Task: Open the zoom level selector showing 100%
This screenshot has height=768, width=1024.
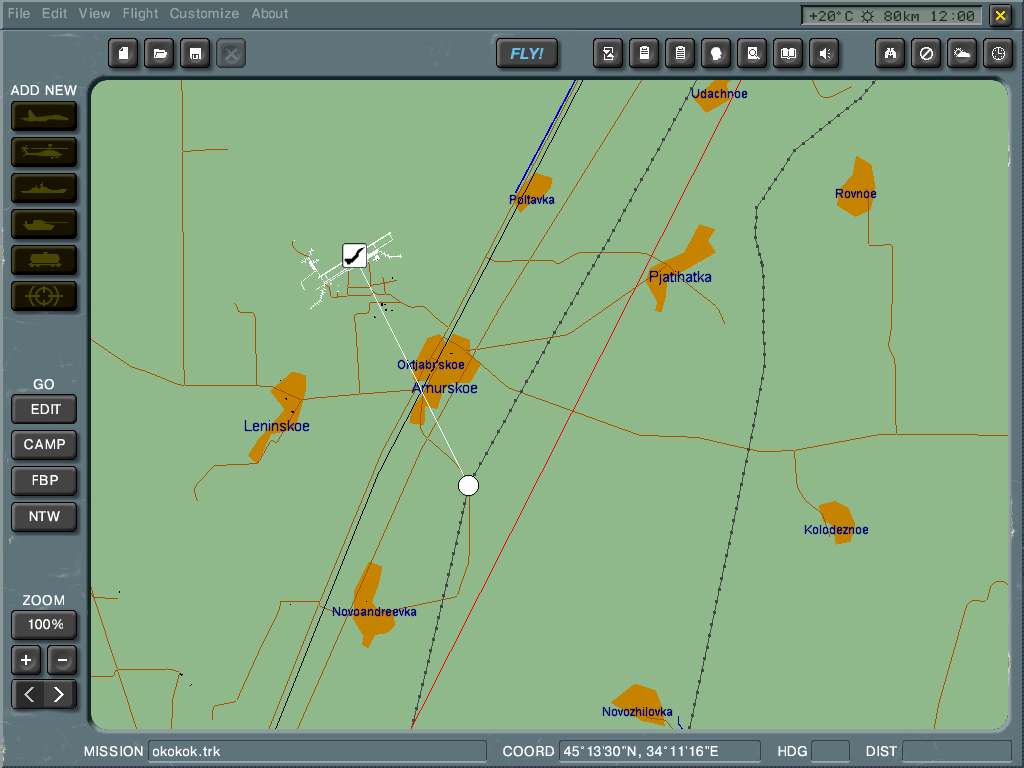Action: [x=44, y=624]
